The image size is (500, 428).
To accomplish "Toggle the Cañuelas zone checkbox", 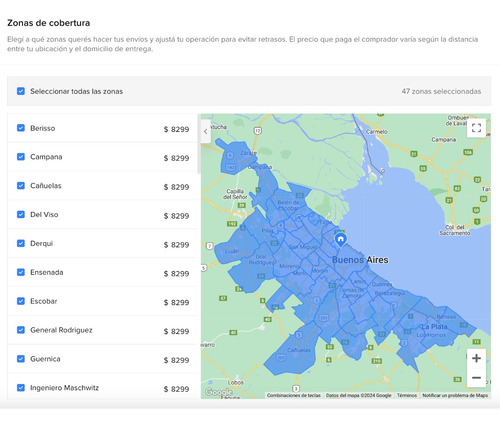I will tap(21, 186).
